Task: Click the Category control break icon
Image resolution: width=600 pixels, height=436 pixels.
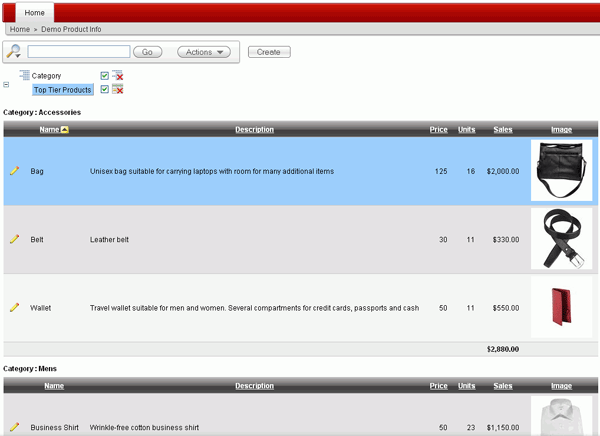Action: 24,75
